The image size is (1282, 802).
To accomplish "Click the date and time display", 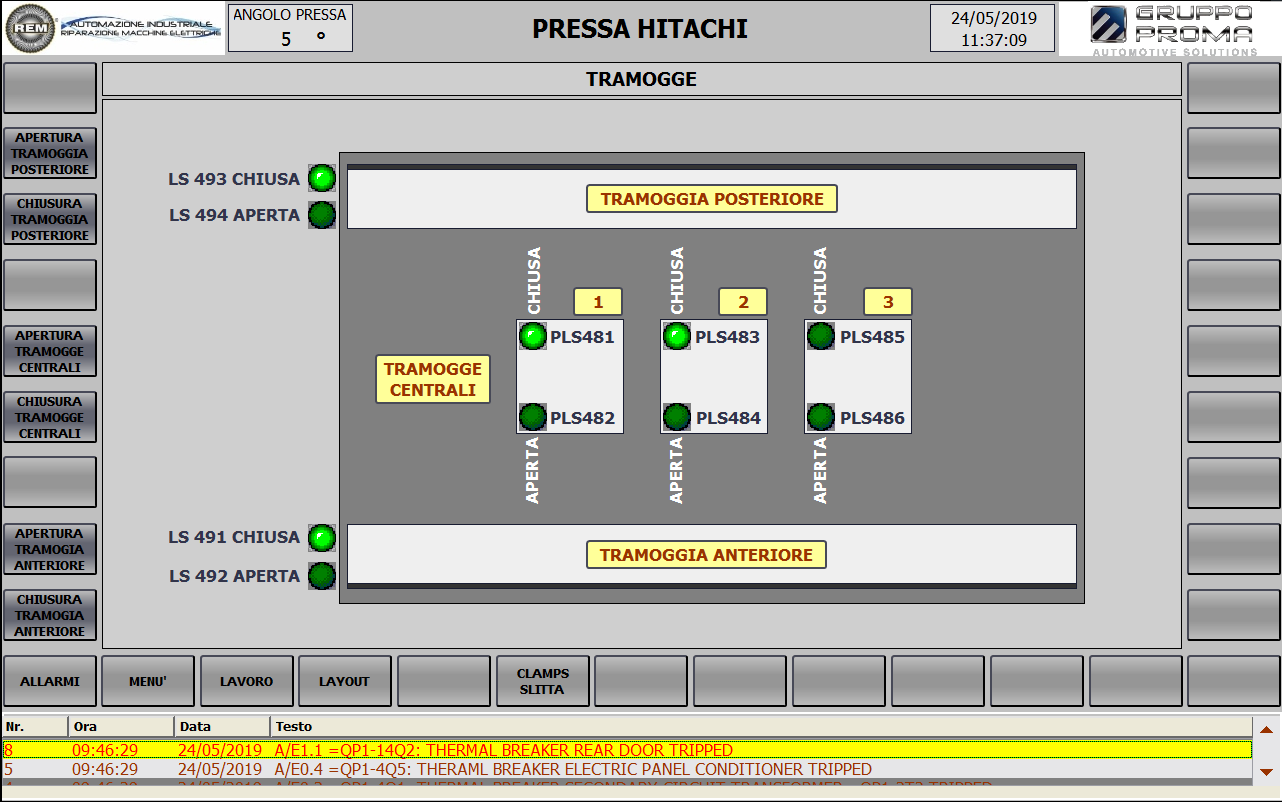I will 993,28.
